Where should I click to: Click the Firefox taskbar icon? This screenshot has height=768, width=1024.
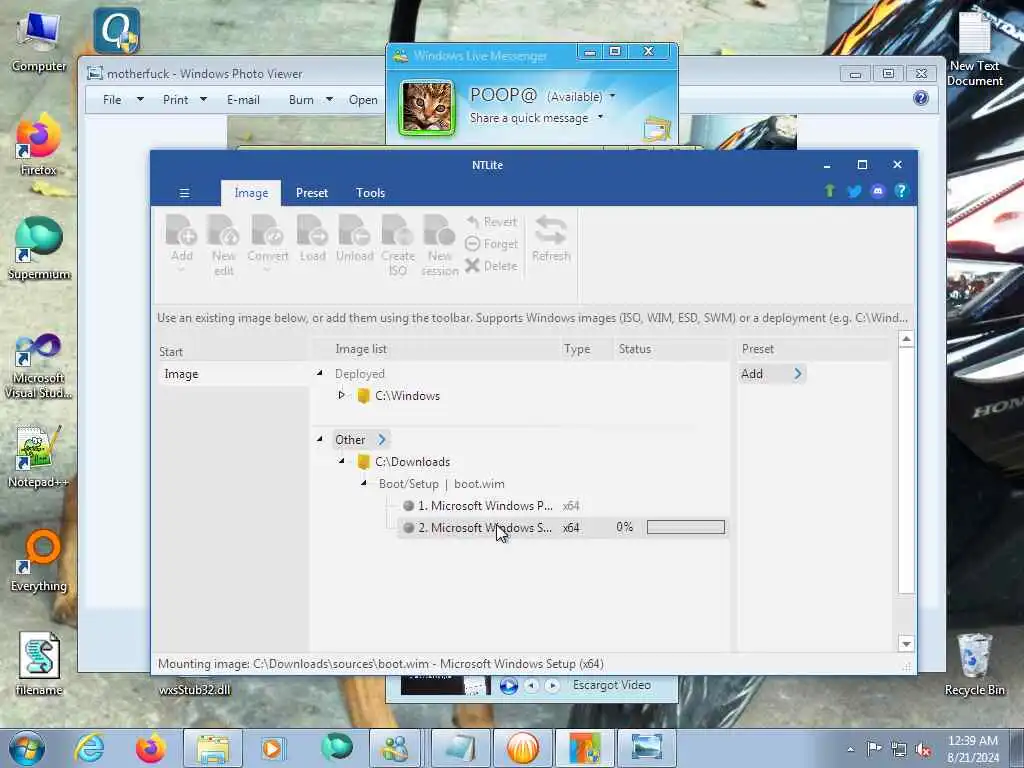150,748
